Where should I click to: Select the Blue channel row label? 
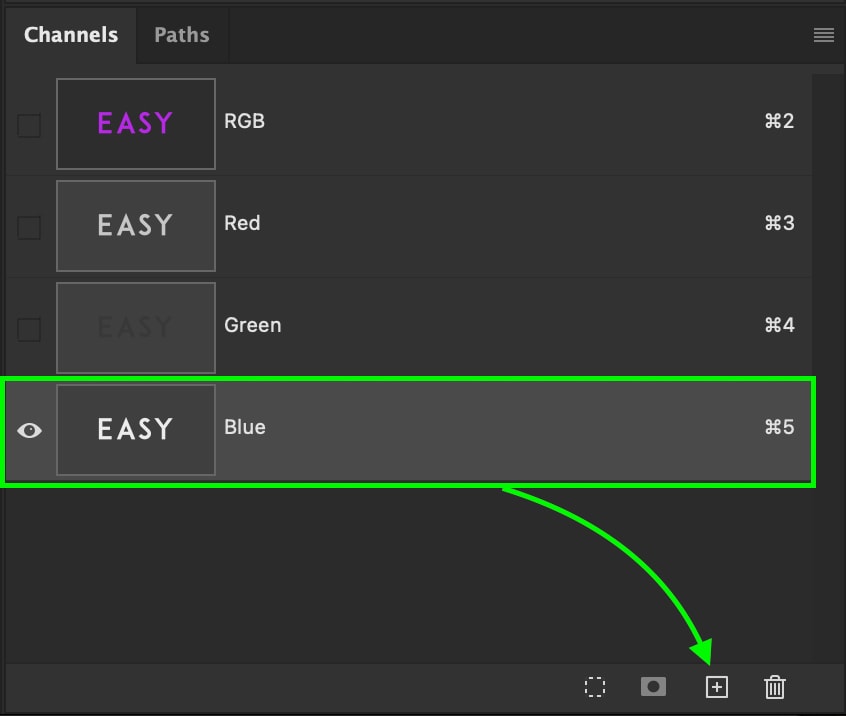point(245,428)
